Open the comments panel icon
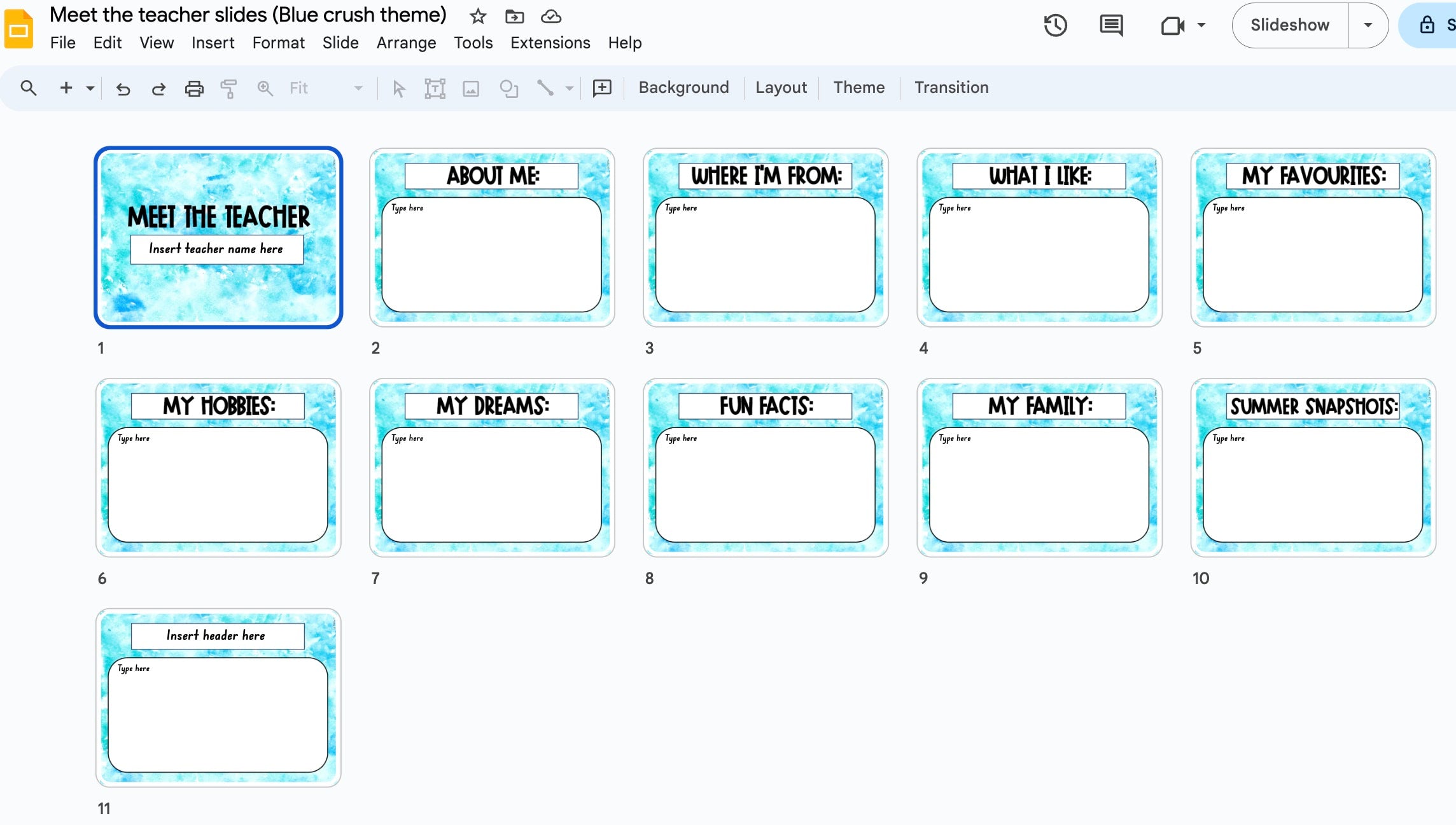This screenshot has height=825, width=1456. coord(1111,25)
